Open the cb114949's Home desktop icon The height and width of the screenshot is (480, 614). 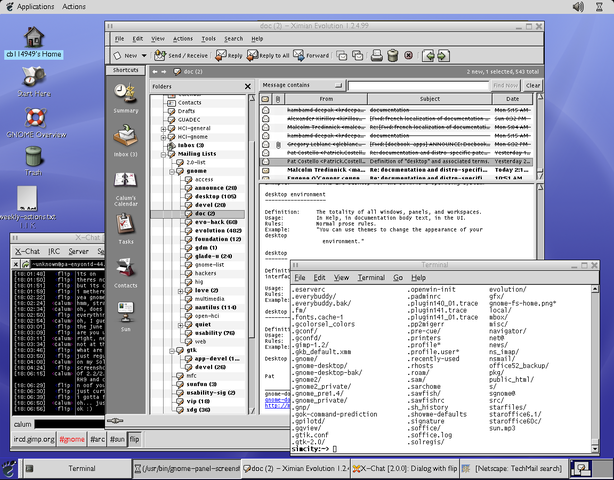click(x=34, y=37)
